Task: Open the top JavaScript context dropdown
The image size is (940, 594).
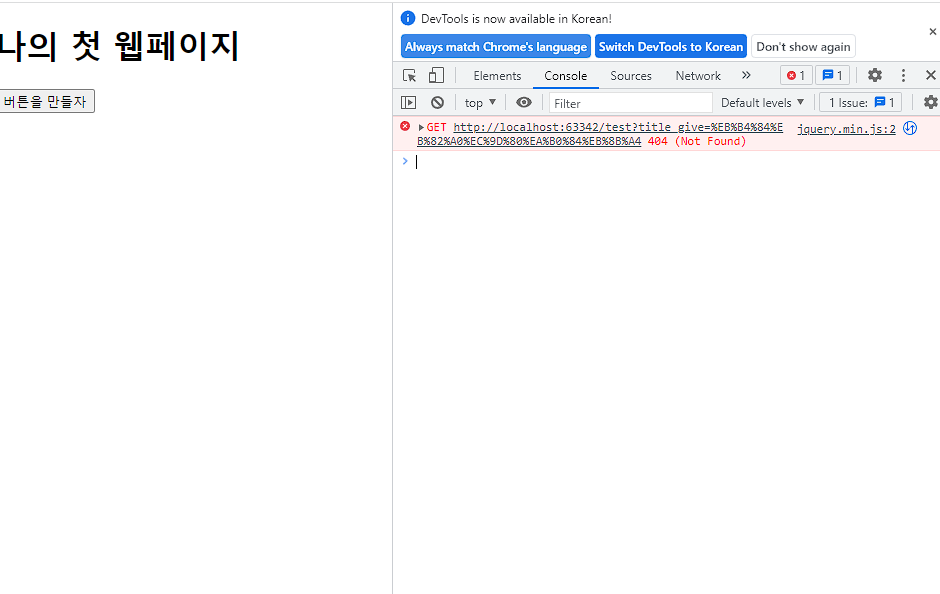Action: click(x=480, y=102)
